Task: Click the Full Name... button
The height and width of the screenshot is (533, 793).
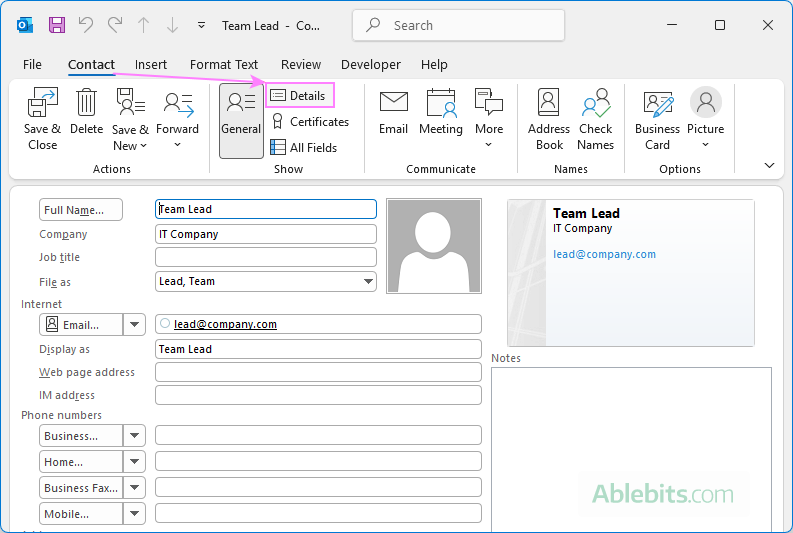Action: coord(81,210)
